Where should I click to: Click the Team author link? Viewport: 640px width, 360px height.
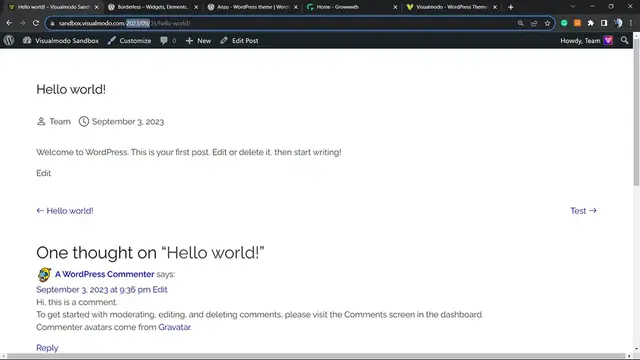tap(60, 122)
